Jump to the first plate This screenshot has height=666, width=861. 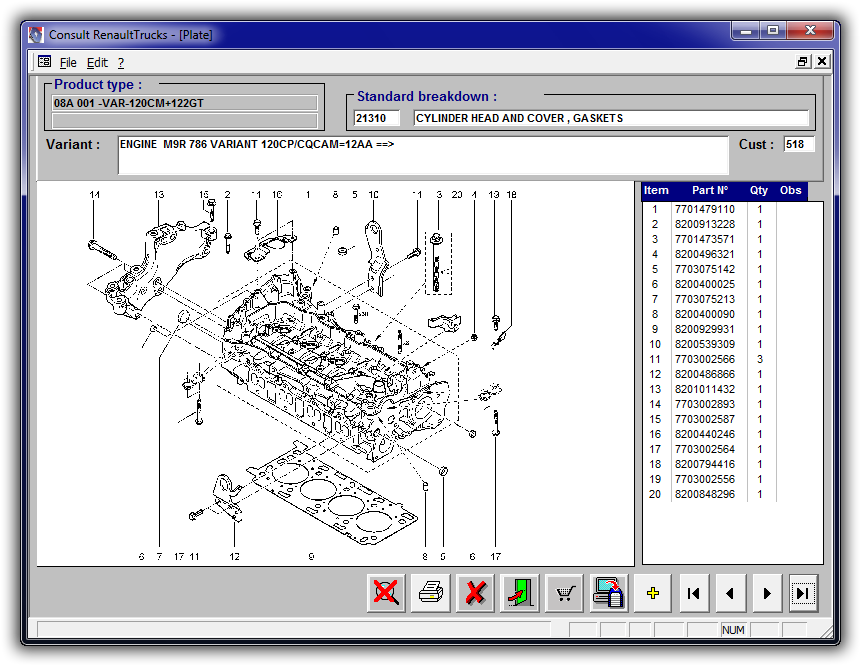694,593
